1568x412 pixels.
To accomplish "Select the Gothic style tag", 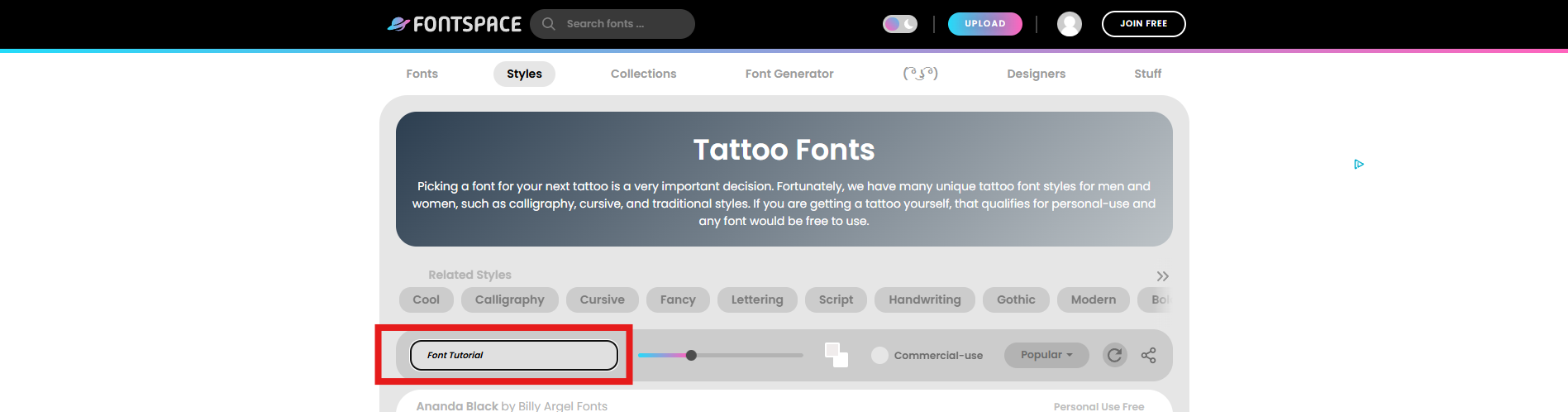I will [1016, 299].
